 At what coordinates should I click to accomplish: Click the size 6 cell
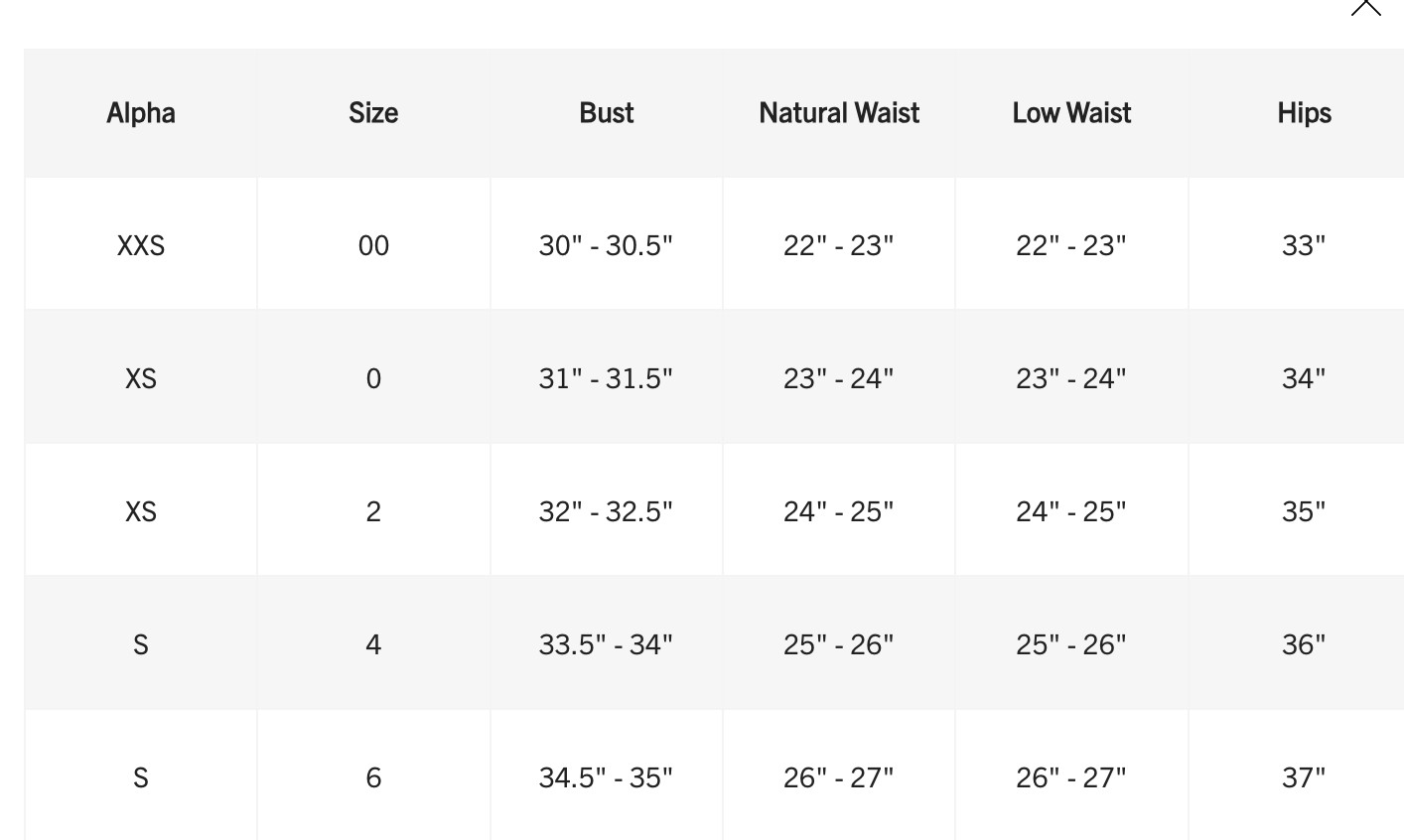coord(373,776)
